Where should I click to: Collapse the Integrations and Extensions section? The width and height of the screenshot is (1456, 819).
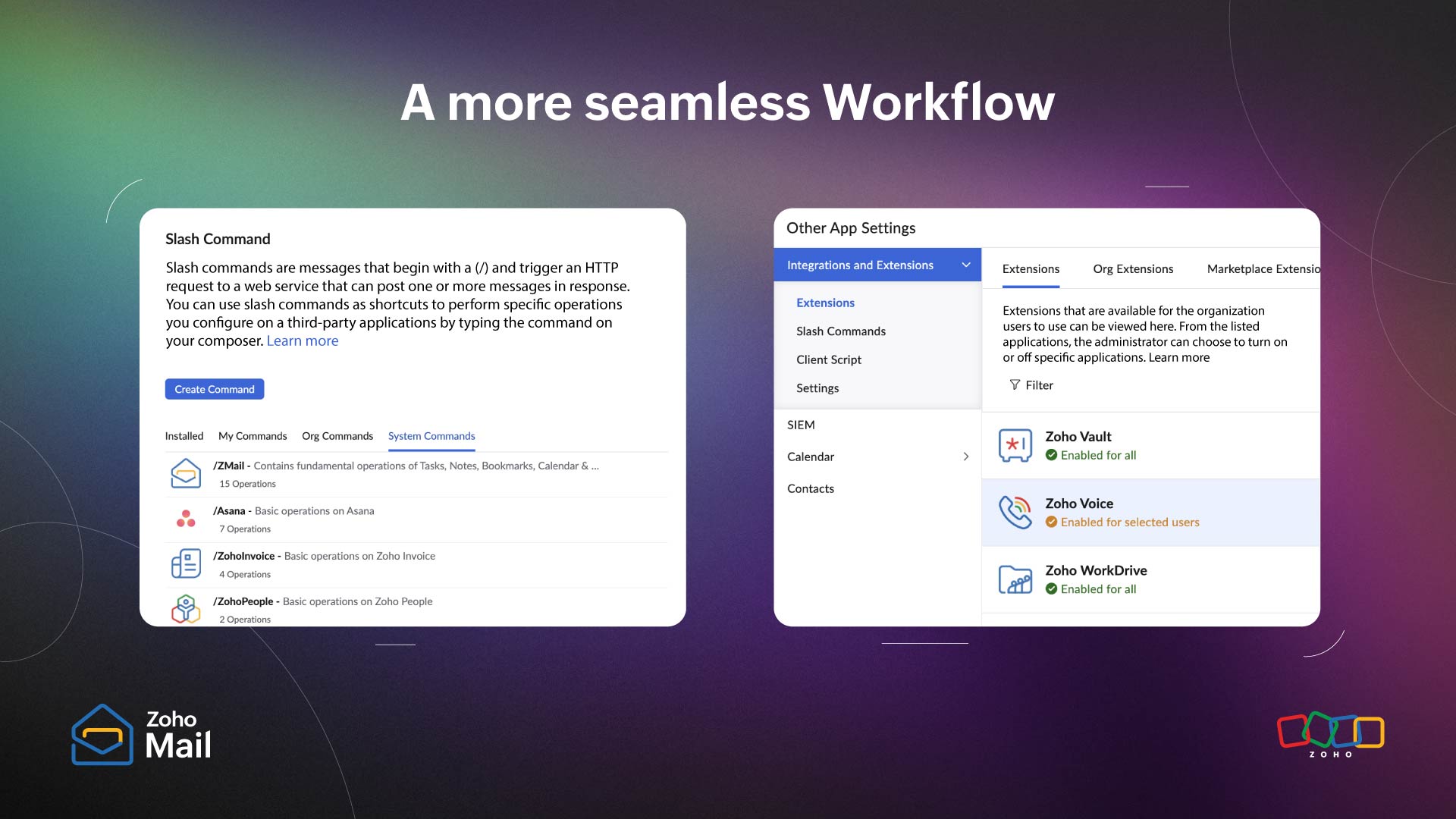pyautogui.click(x=966, y=265)
